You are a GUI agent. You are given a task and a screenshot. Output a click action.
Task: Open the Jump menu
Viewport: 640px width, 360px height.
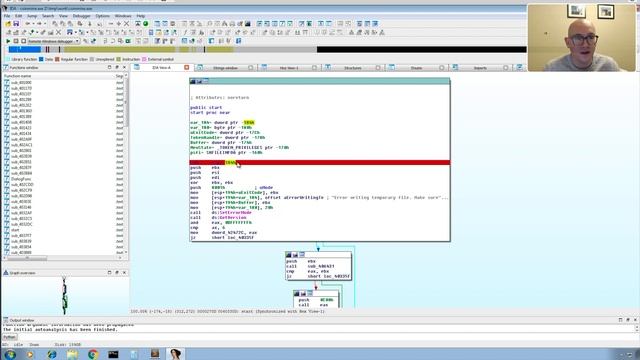coord(32,16)
